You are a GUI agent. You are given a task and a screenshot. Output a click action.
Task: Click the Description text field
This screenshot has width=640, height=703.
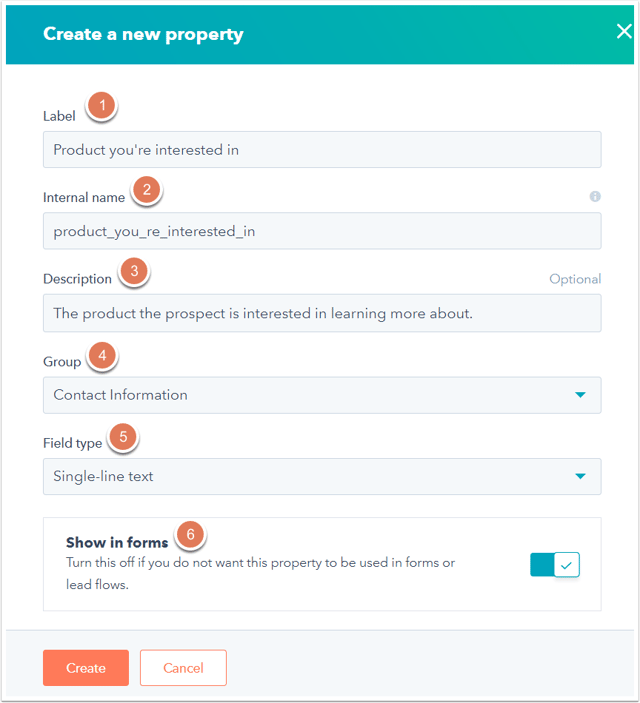point(322,313)
